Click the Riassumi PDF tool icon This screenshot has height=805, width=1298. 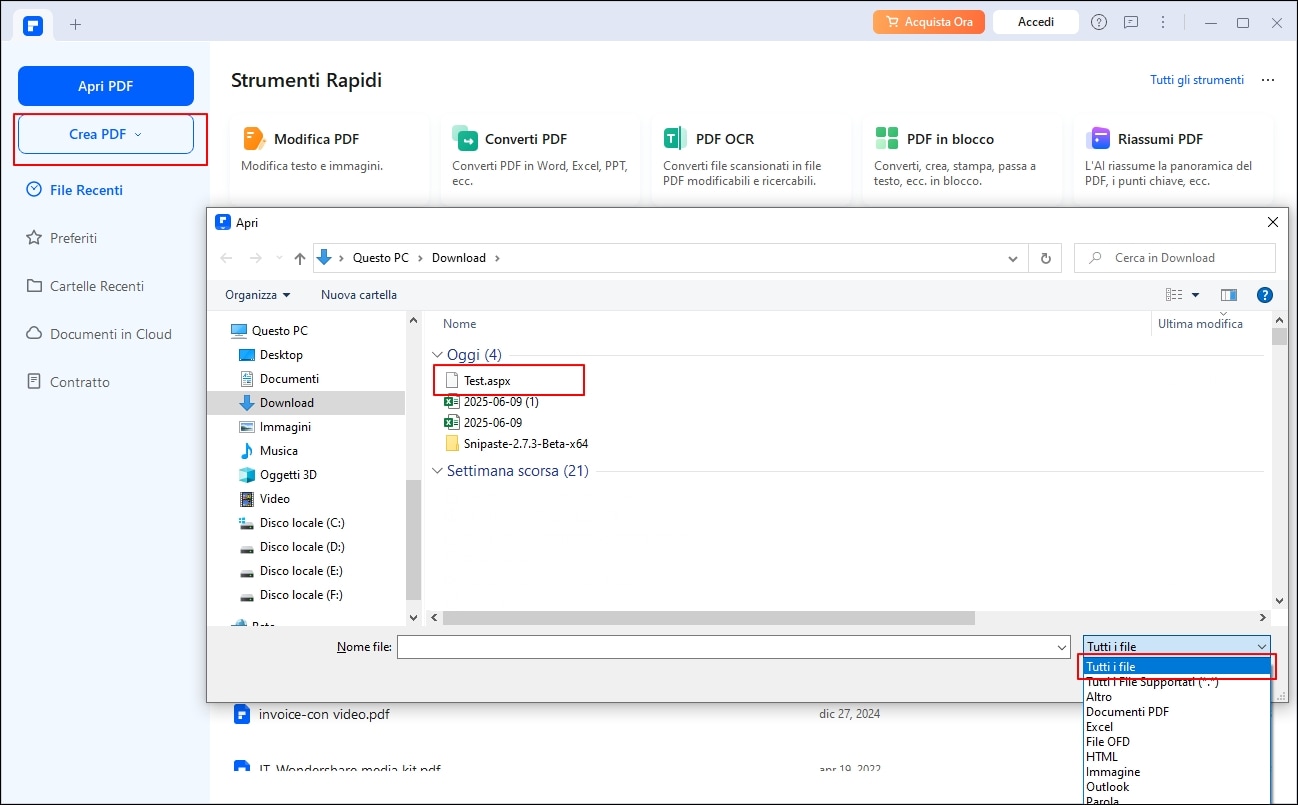pos(1098,138)
